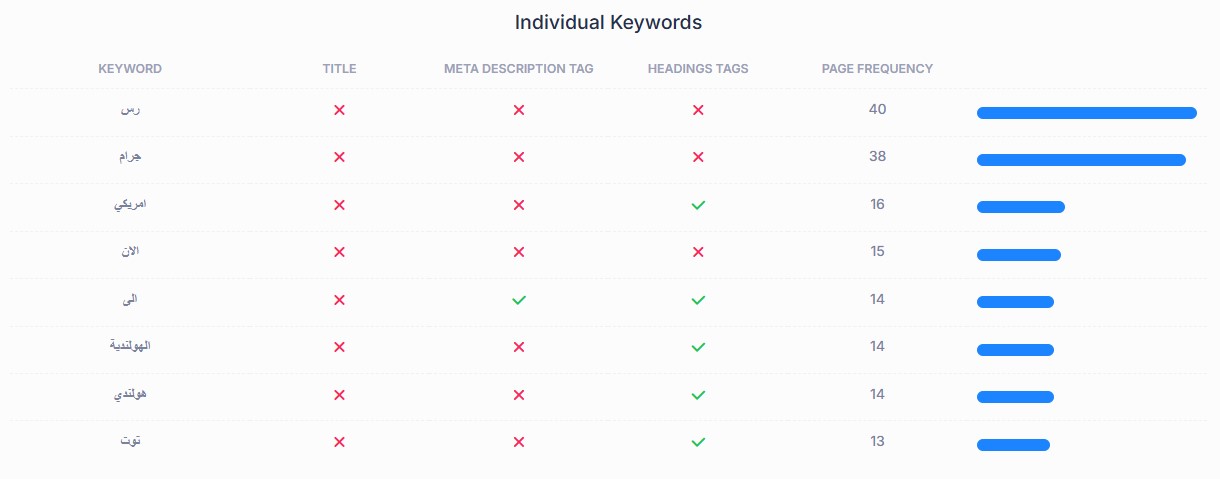Click the Title column header

tap(339, 69)
